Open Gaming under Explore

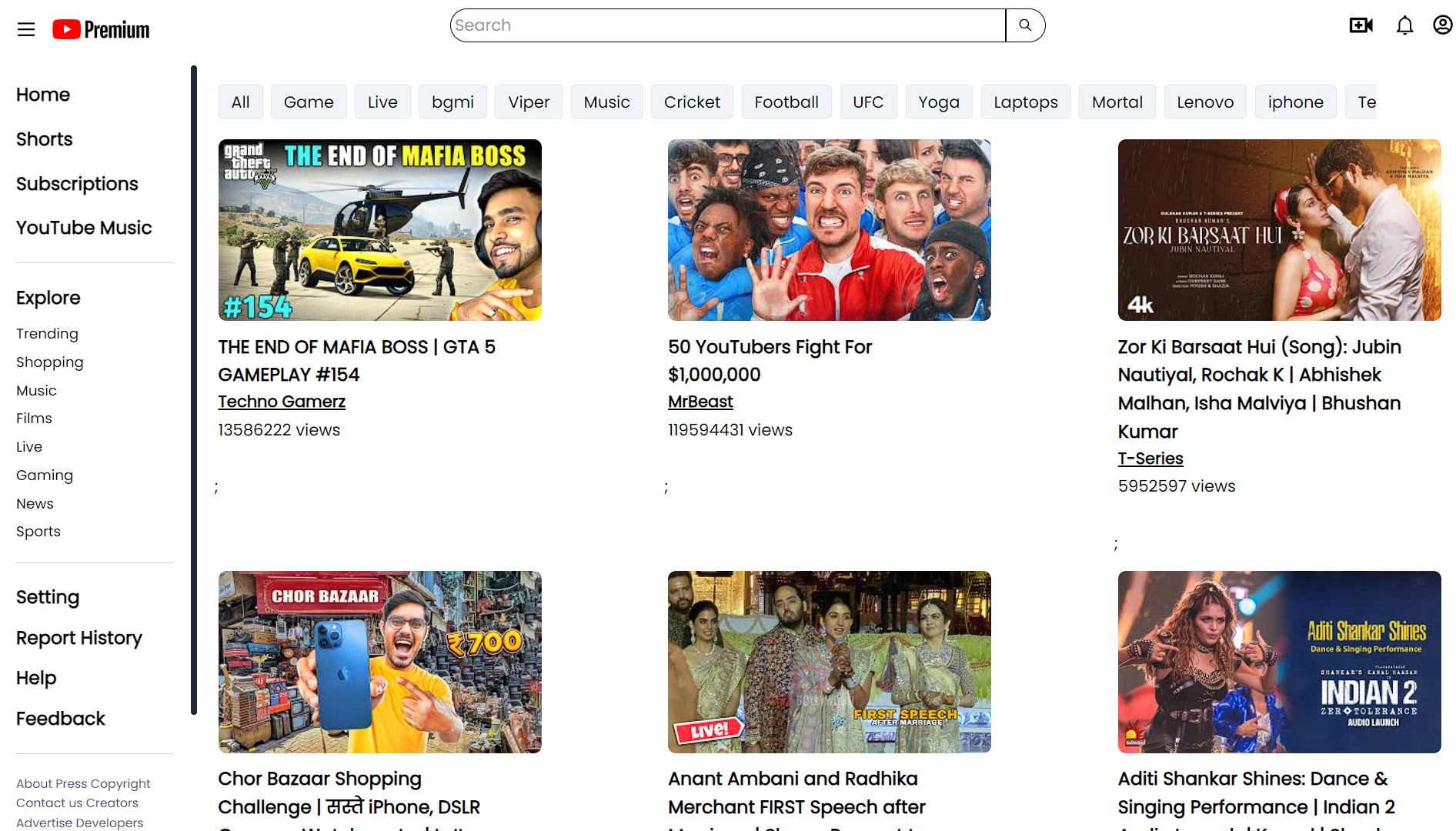(x=45, y=475)
